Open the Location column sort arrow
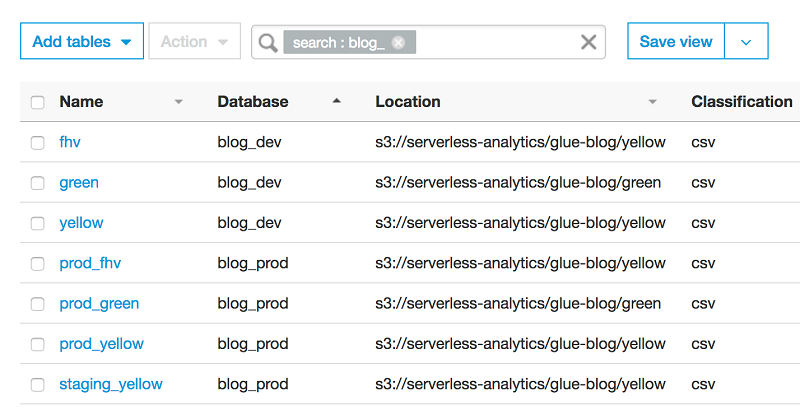 [652, 101]
